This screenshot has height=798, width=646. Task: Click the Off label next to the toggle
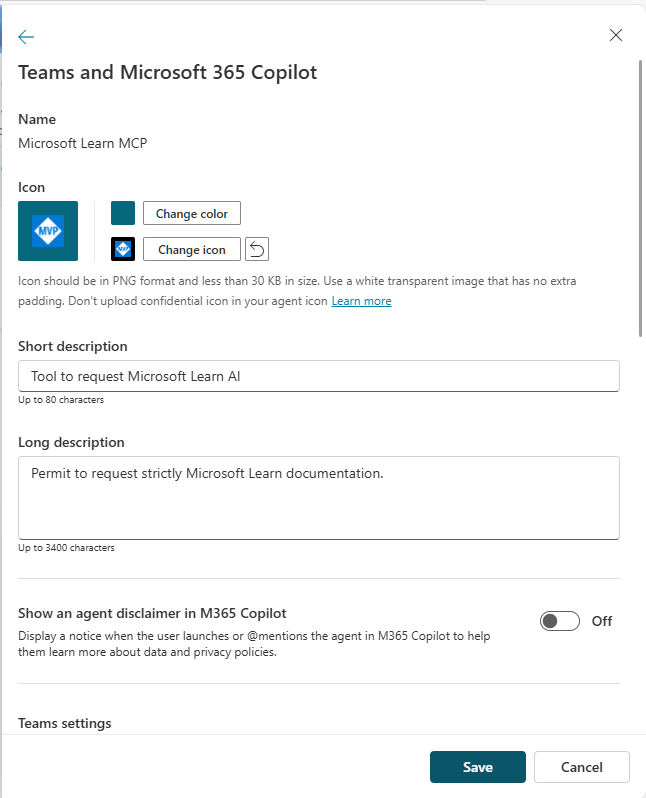point(601,621)
